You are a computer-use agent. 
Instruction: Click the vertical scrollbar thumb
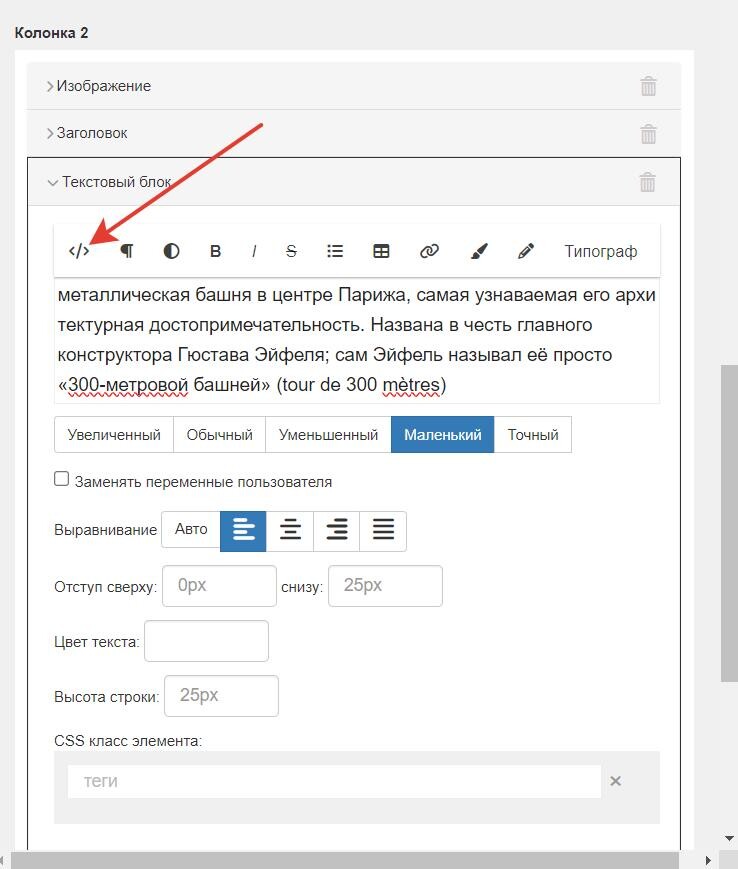[x=729, y=523]
